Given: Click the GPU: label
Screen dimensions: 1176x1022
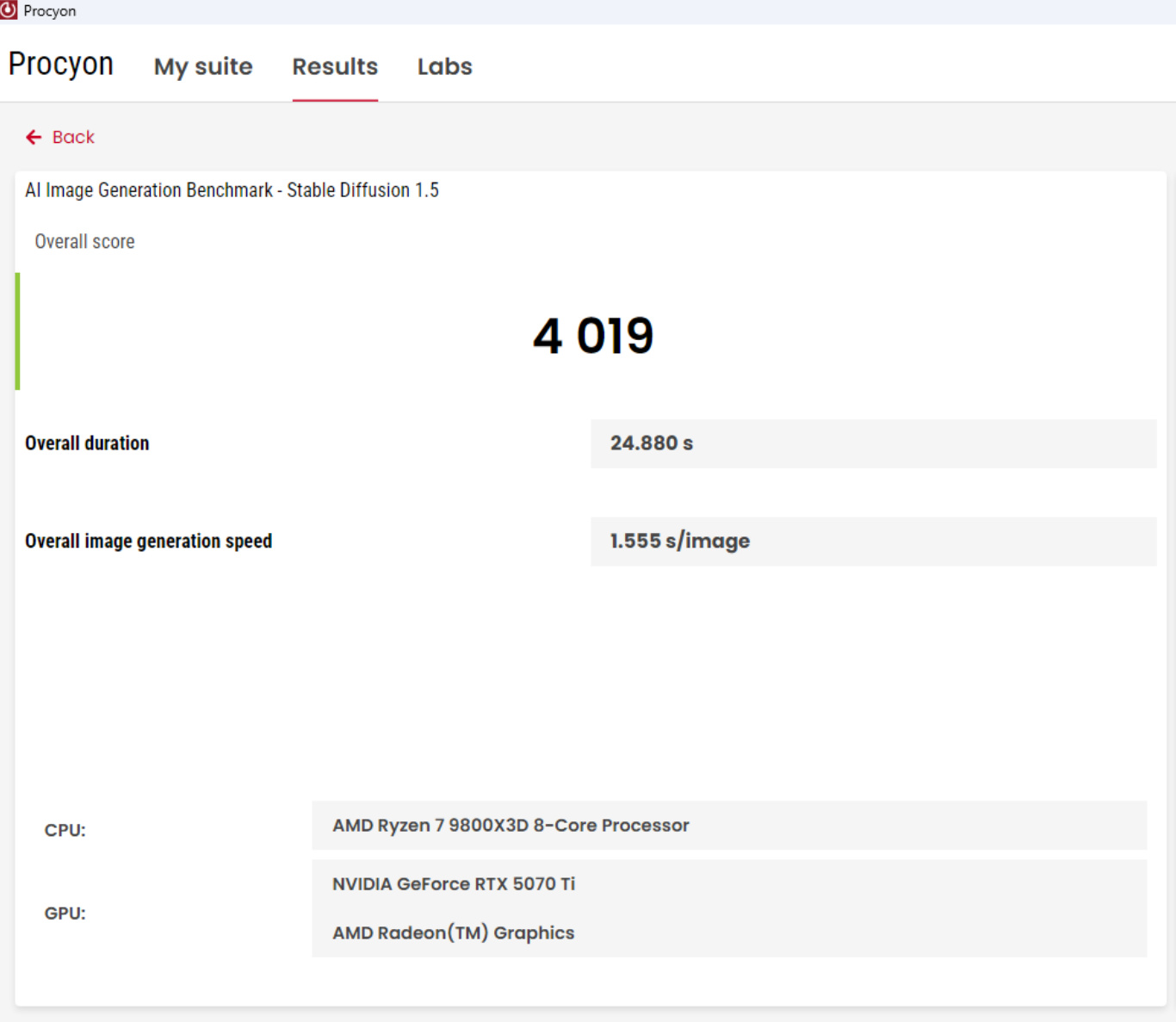Looking at the screenshot, I should pyautogui.click(x=65, y=913).
